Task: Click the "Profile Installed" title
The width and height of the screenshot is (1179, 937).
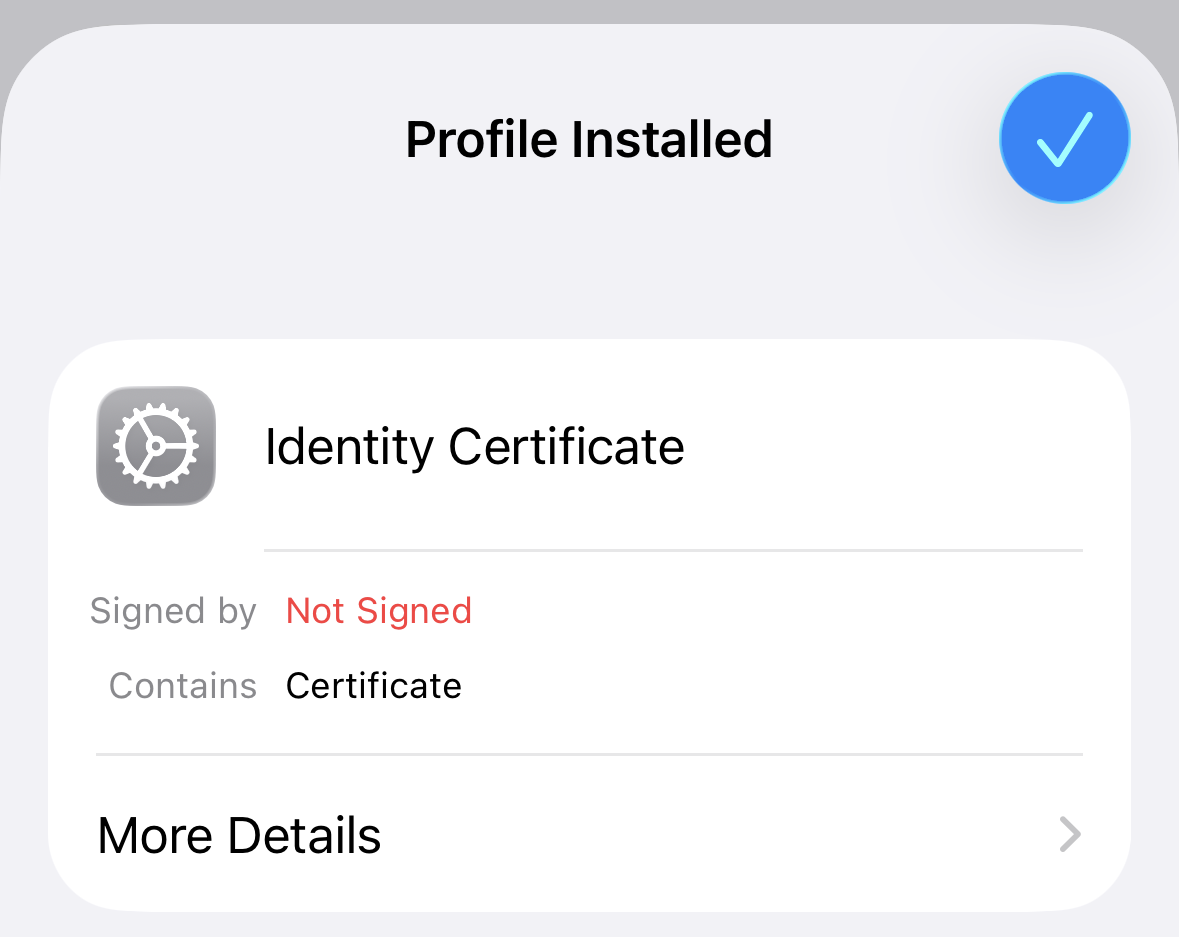Action: point(589,139)
